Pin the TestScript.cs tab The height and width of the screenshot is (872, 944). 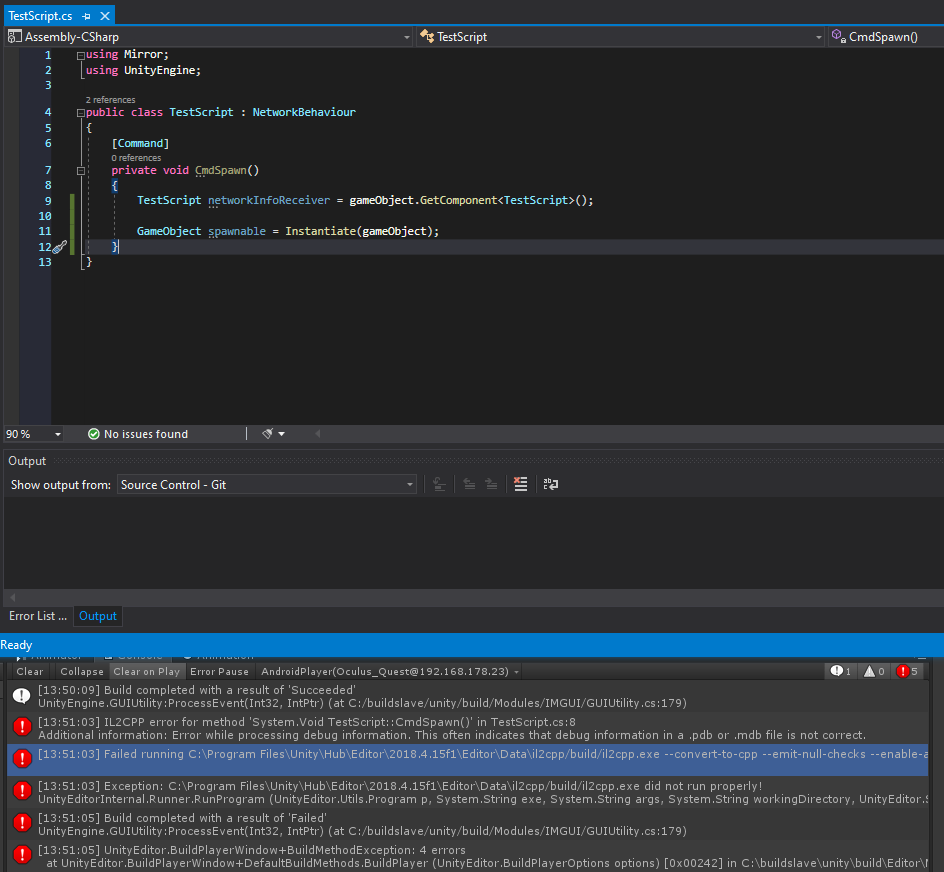[87, 16]
